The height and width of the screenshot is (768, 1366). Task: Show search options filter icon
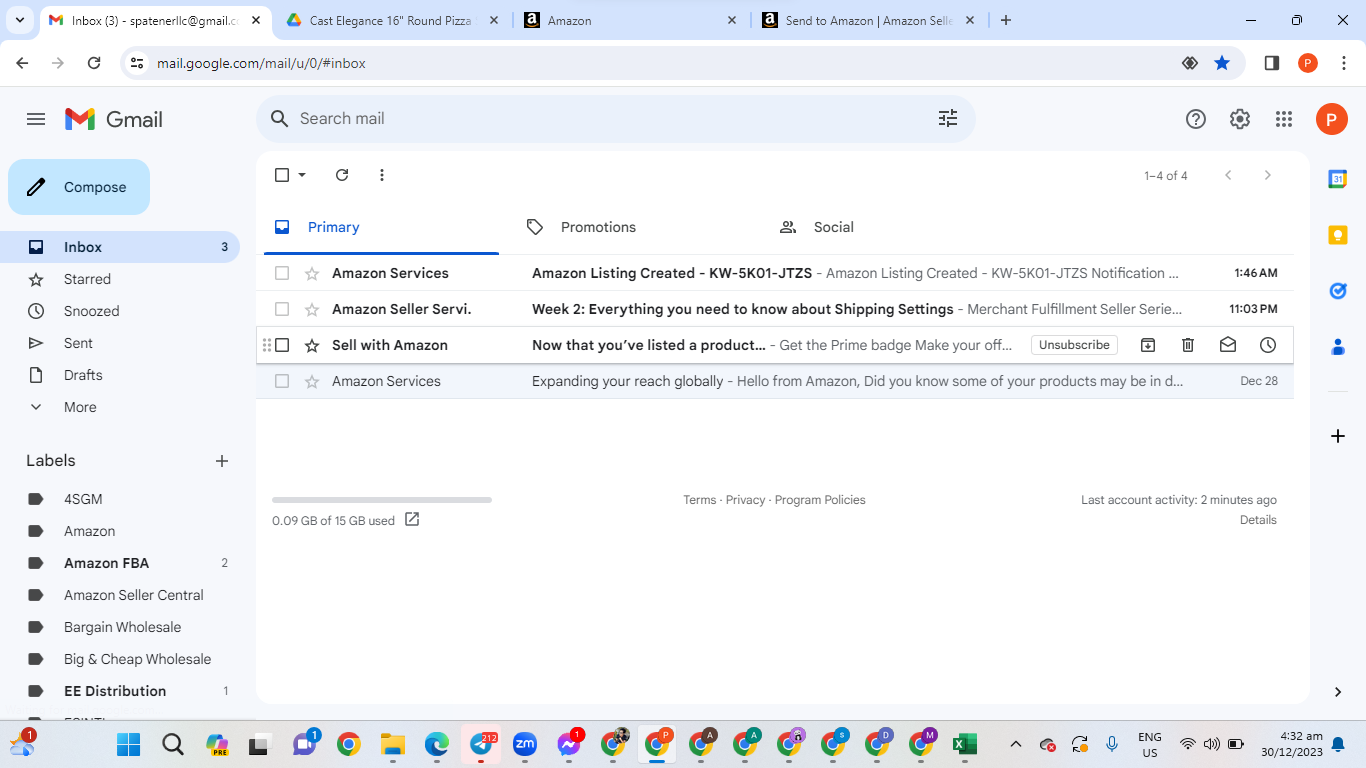click(x=948, y=118)
